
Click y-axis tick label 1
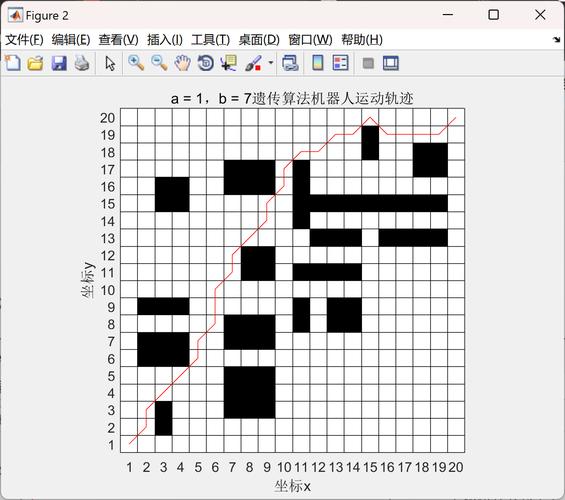click(x=112, y=445)
